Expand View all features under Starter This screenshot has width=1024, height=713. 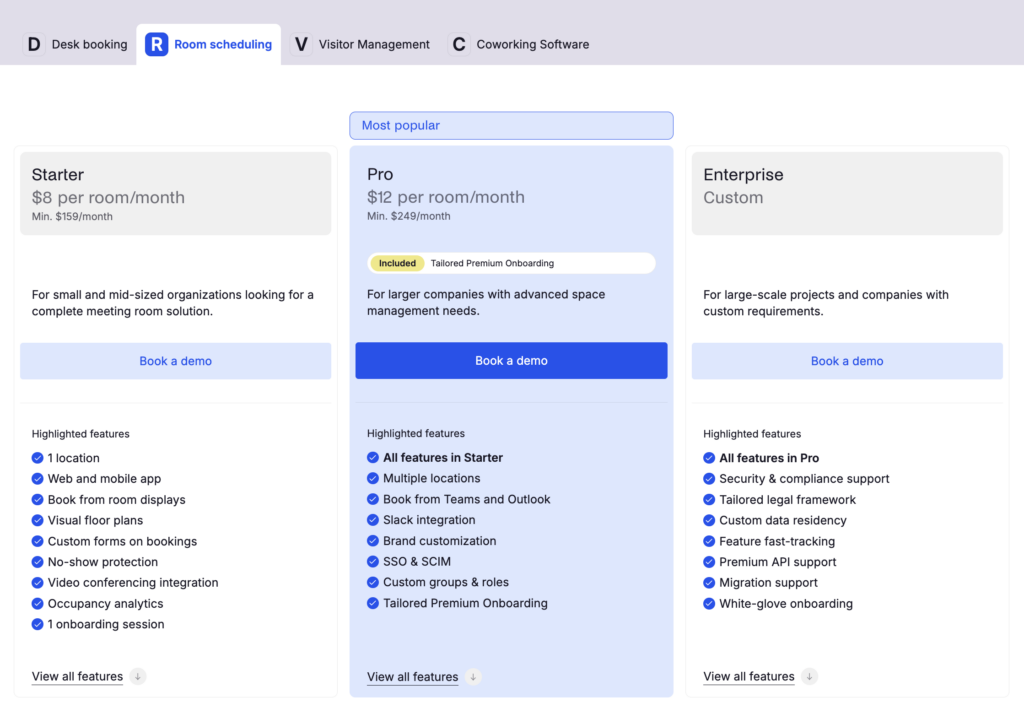[77, 676]
